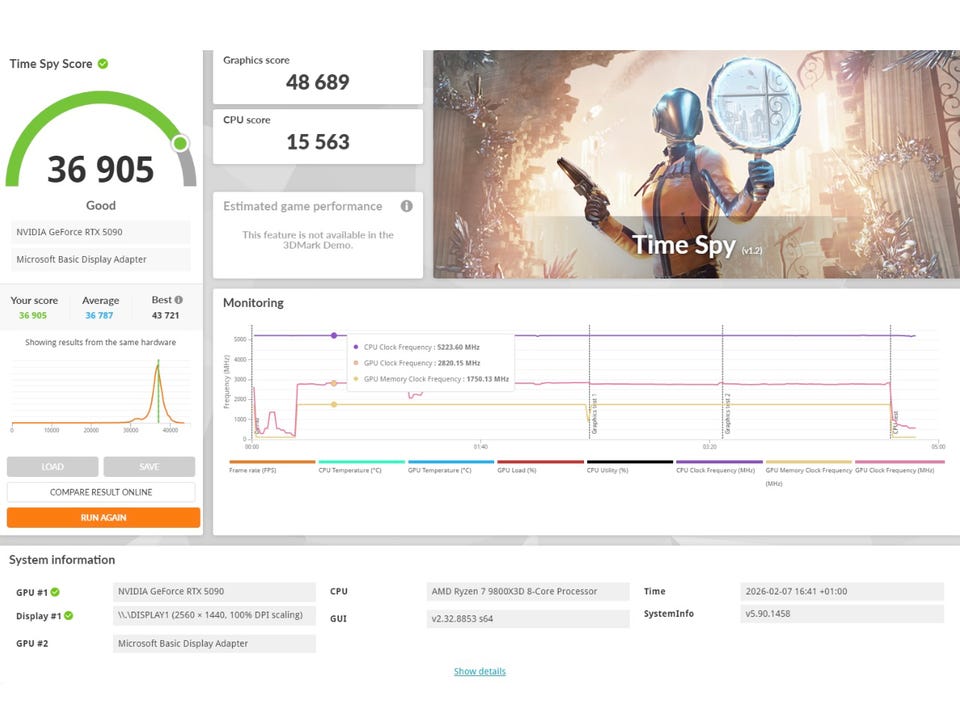Toggle the GPU Temperature legend item
Viewport: 960px width, 703px height.
(x=451, y=467)
